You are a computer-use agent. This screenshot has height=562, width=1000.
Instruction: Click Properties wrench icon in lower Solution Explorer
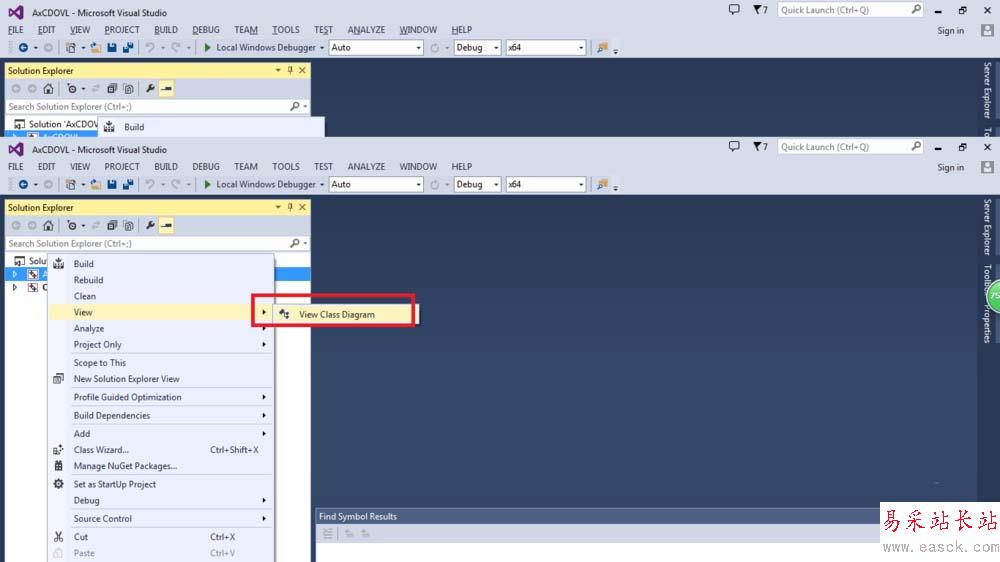tap(151, 225)
